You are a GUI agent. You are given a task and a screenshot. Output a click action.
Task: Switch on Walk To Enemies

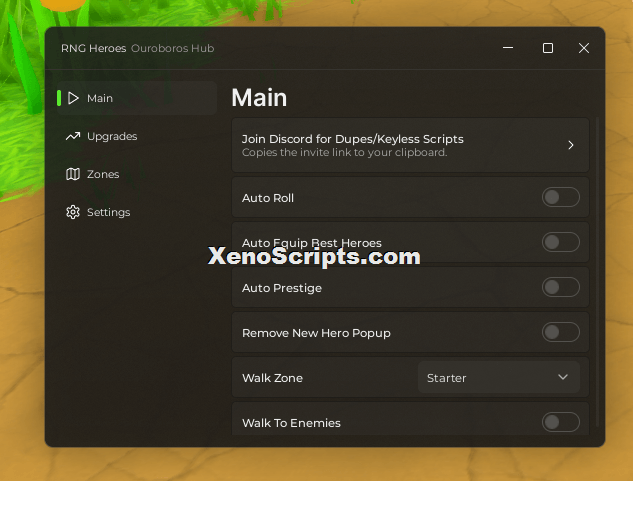(561, 422)
